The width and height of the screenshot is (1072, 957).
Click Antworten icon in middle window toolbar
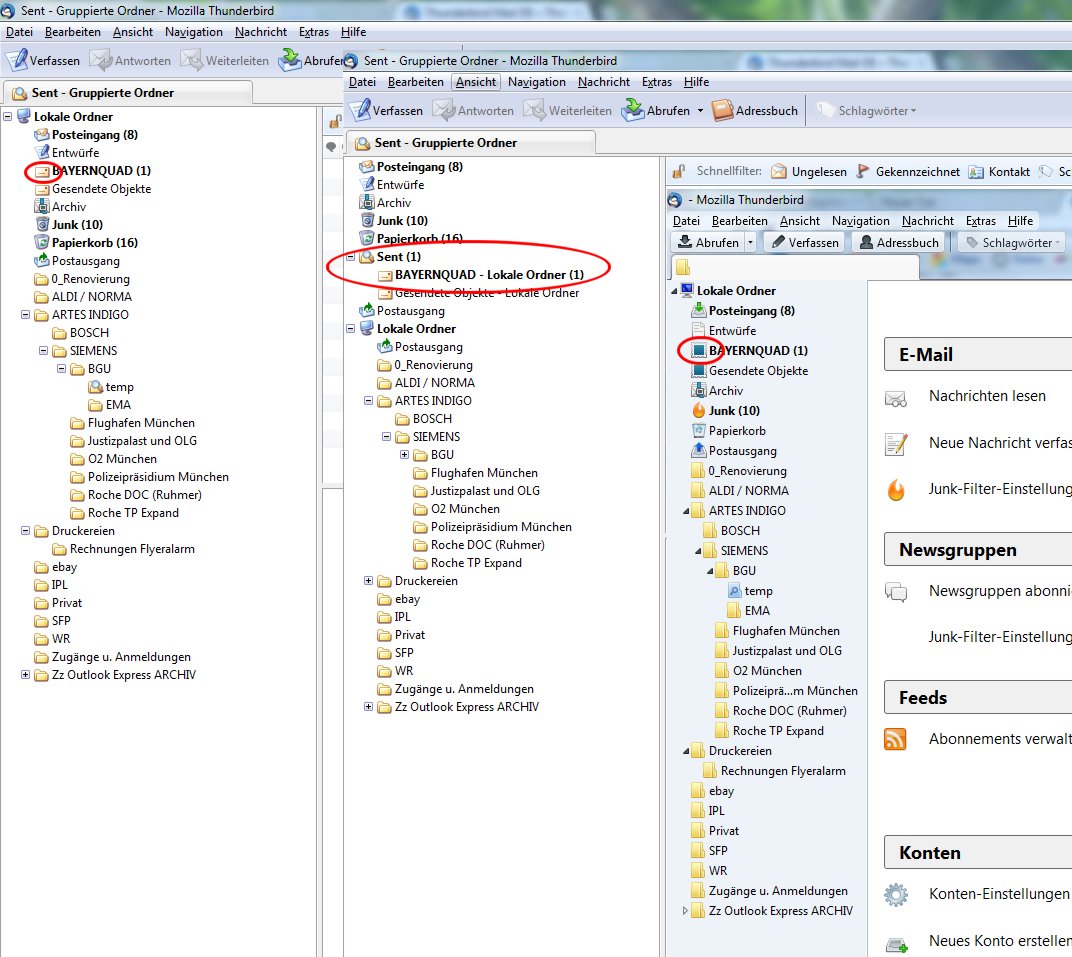click(444, 110)
